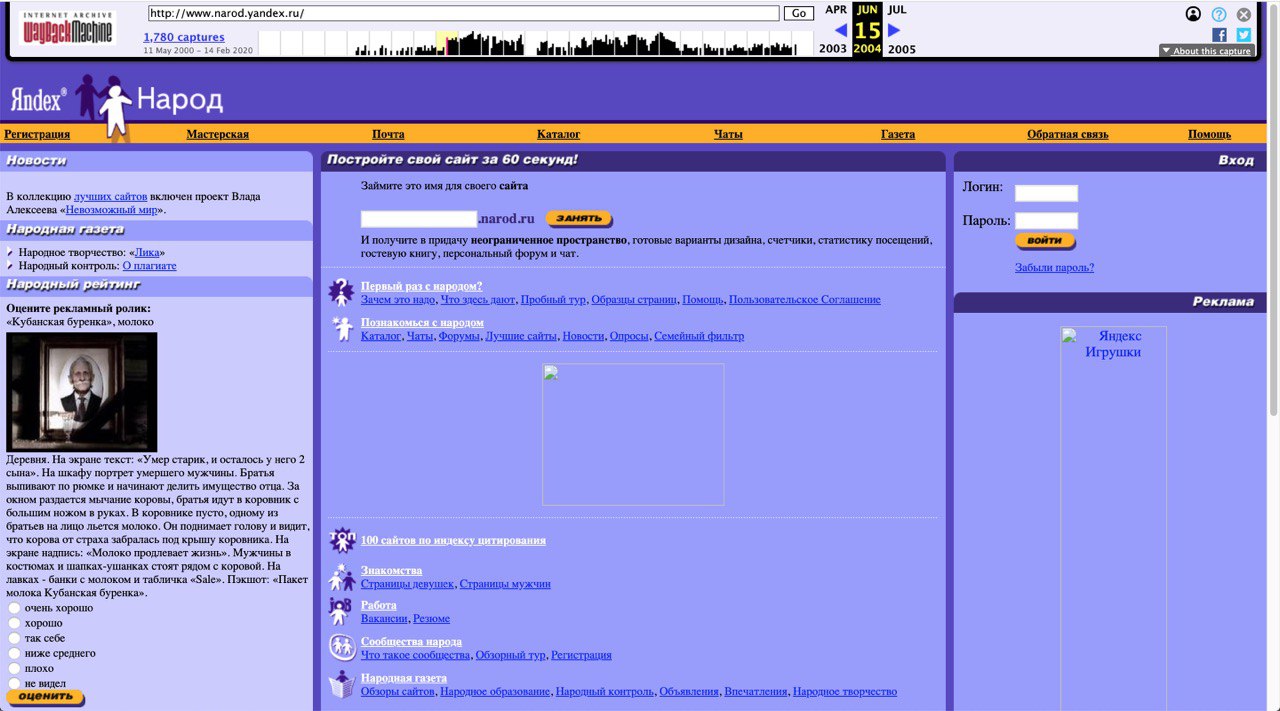Open the Страницы девушек link
Viewport: 1280px width, 711px height.
(407, 584)
